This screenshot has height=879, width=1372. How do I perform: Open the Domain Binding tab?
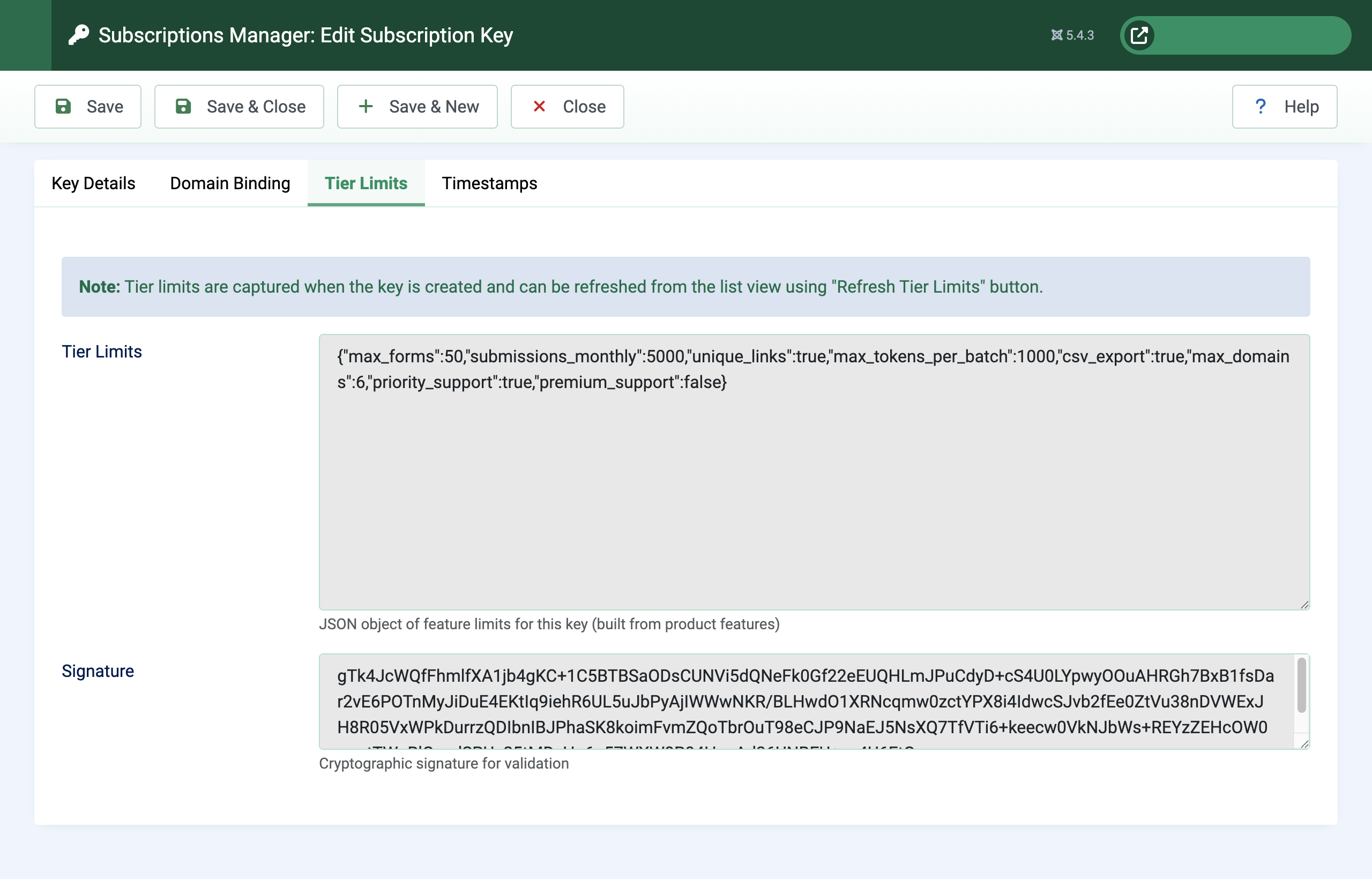point(229,183)
